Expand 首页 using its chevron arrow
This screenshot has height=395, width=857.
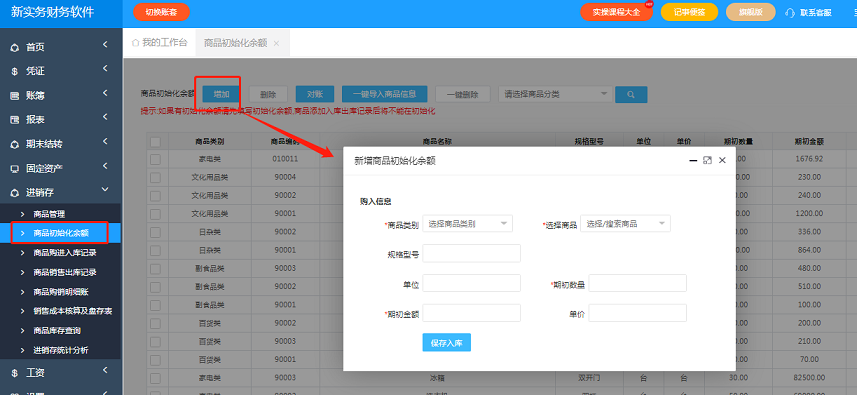[x=105, y=45]
